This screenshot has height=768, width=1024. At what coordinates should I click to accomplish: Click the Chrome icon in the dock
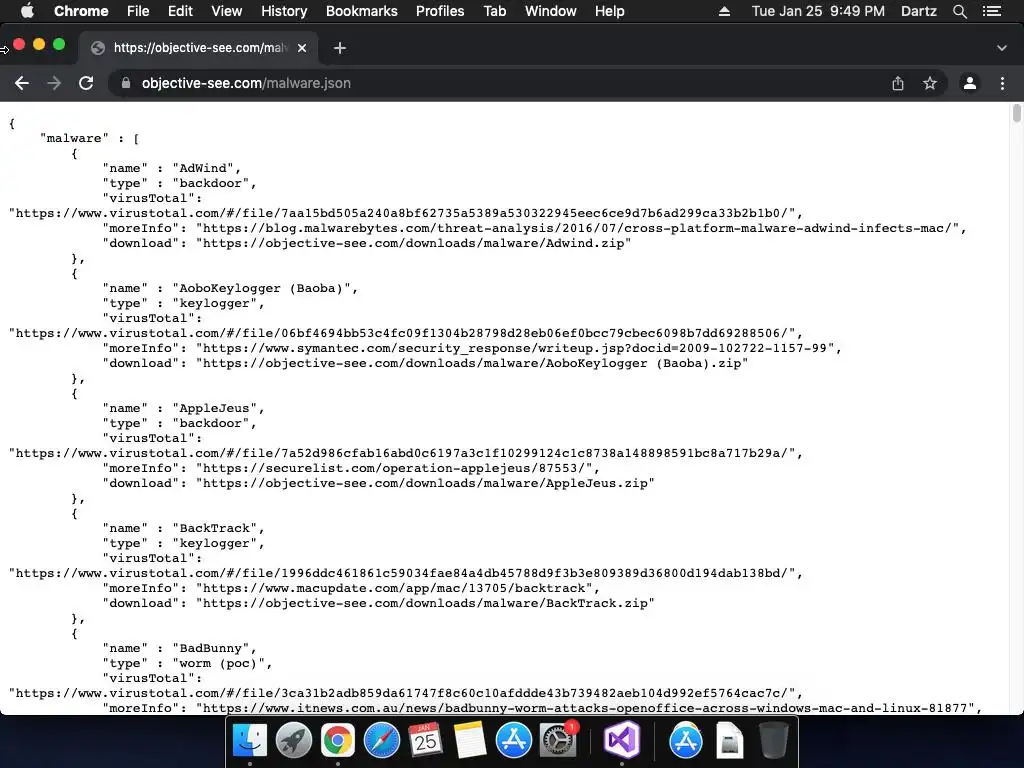pos(338,741)
